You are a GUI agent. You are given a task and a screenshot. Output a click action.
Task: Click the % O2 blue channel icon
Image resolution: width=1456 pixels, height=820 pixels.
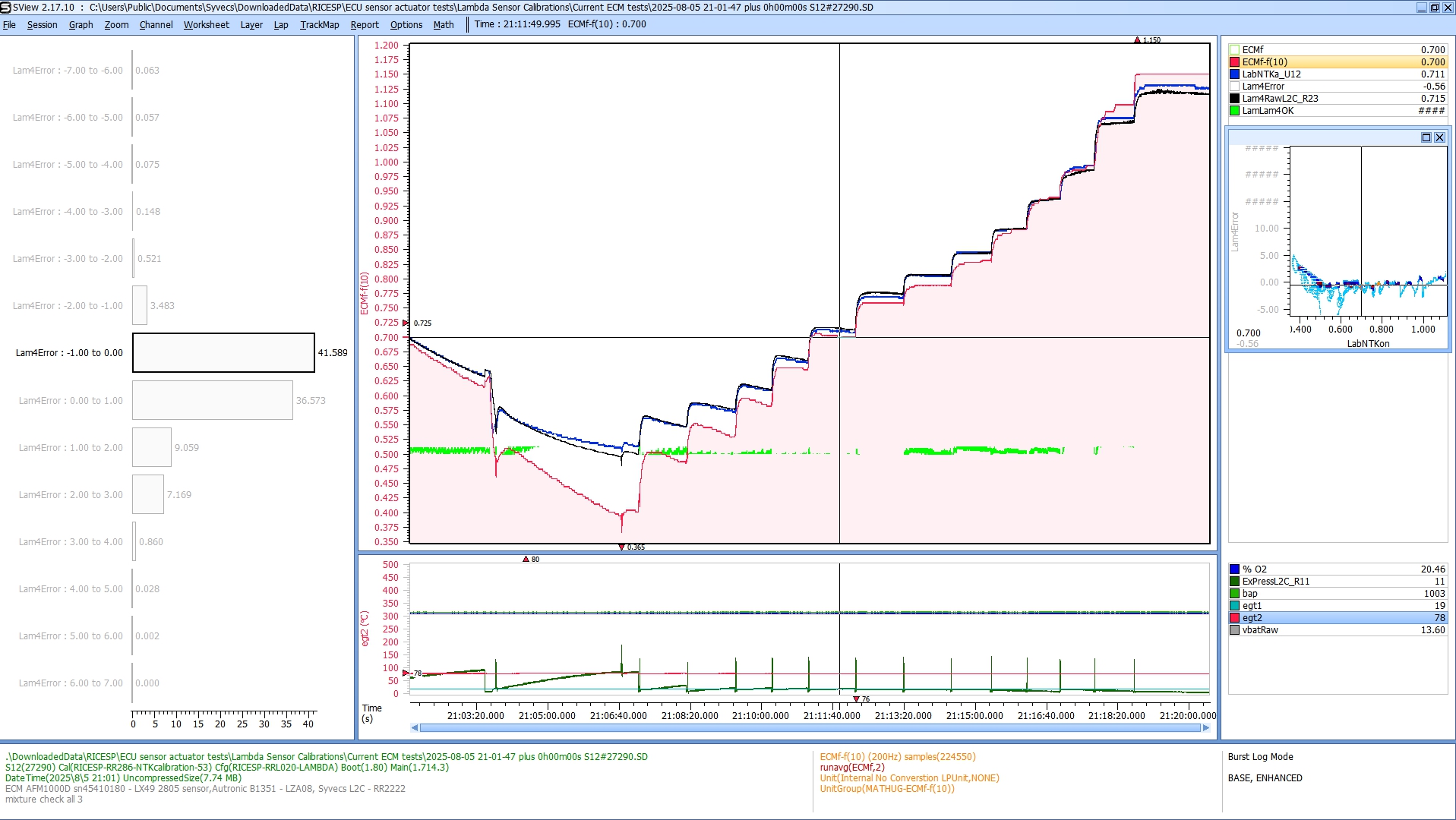coord(1234,569)
